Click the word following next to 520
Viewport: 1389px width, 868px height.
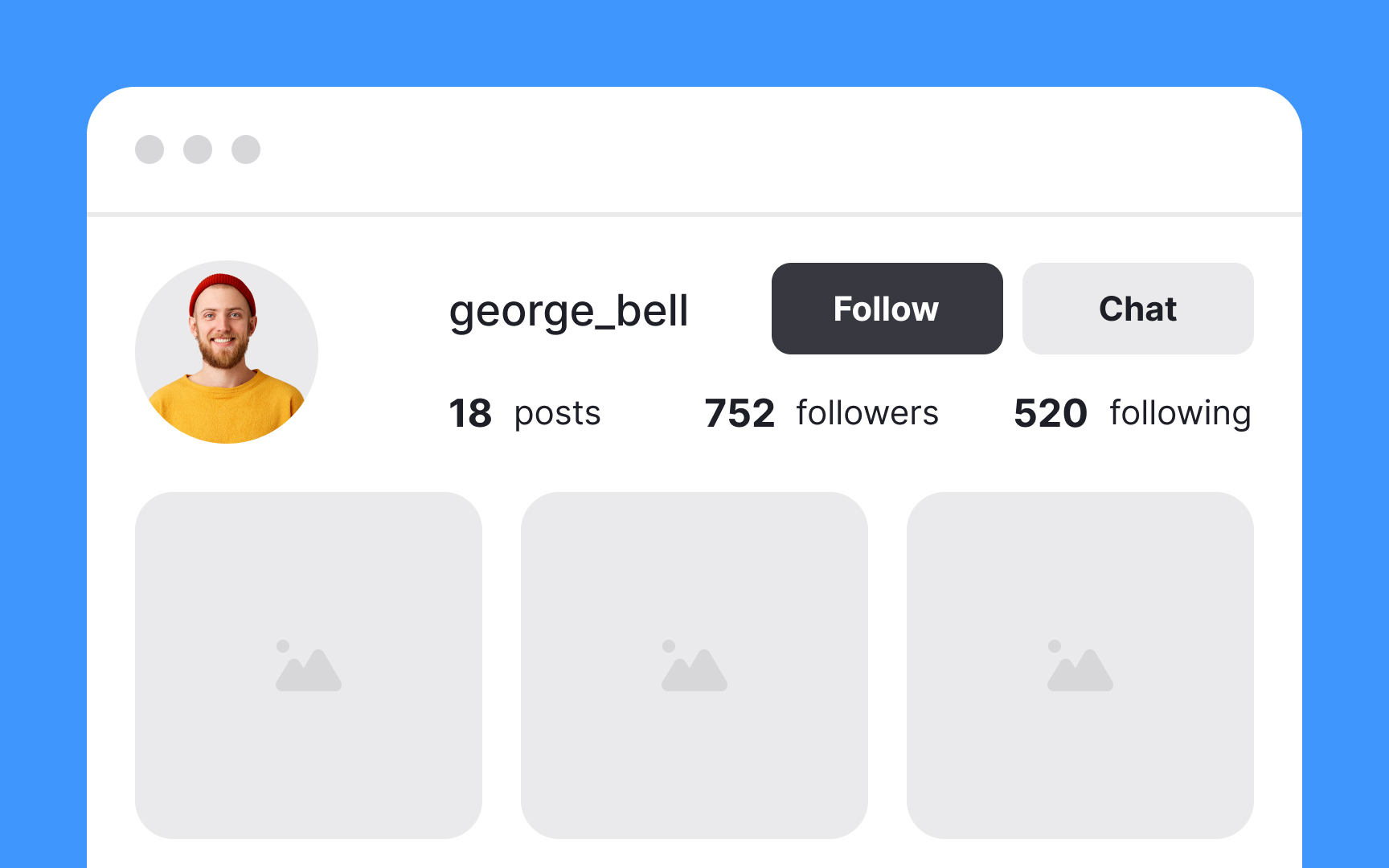pos(1179,413)
